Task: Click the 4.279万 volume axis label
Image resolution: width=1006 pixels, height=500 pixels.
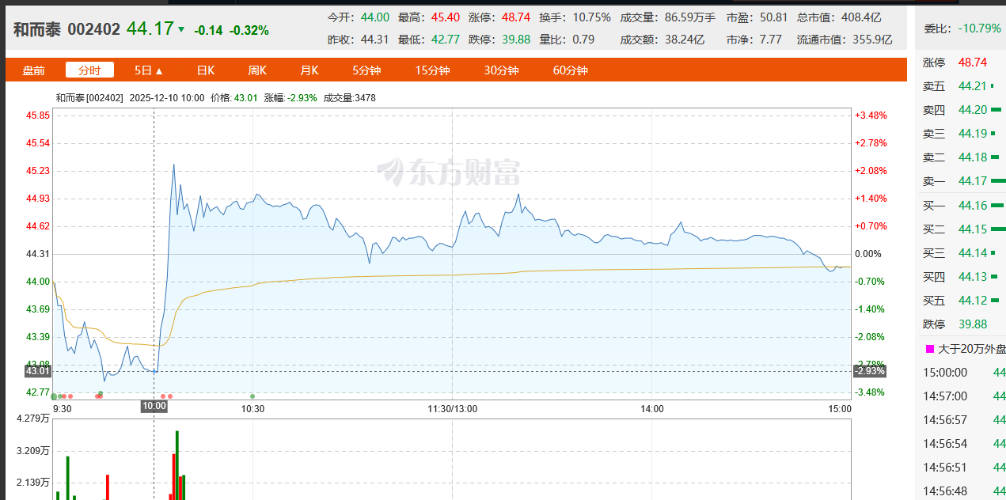Action: (x=33, y=419)
